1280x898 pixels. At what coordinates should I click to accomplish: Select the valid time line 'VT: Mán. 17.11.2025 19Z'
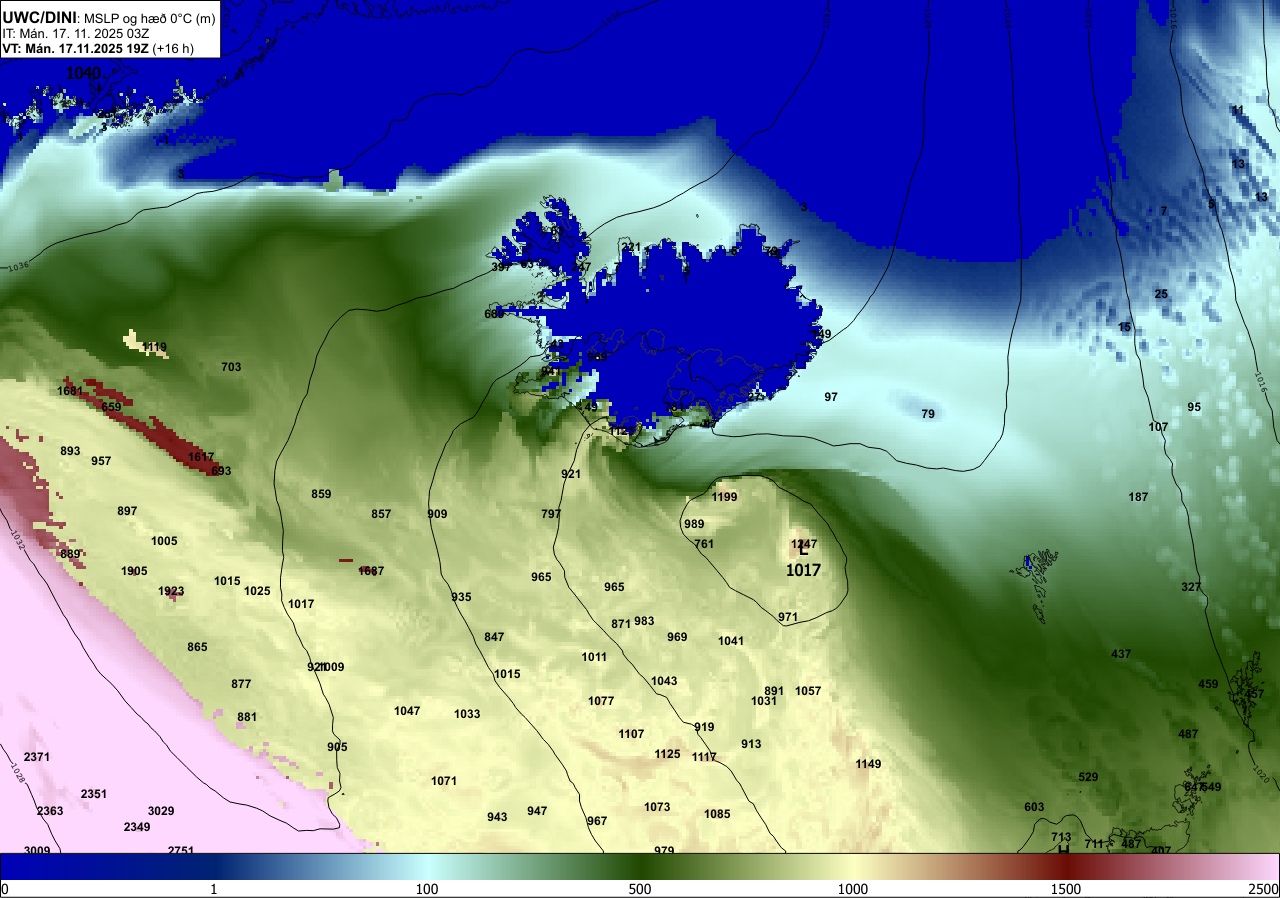(x=75, y=48)
